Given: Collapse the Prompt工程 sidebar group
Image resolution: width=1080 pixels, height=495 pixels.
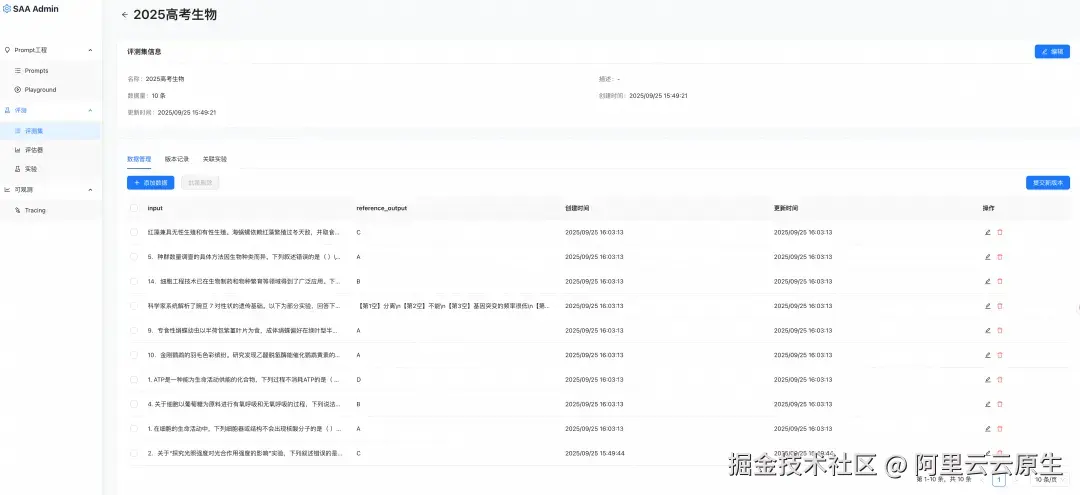Looking at the screenshot, I should click(90, 50).
